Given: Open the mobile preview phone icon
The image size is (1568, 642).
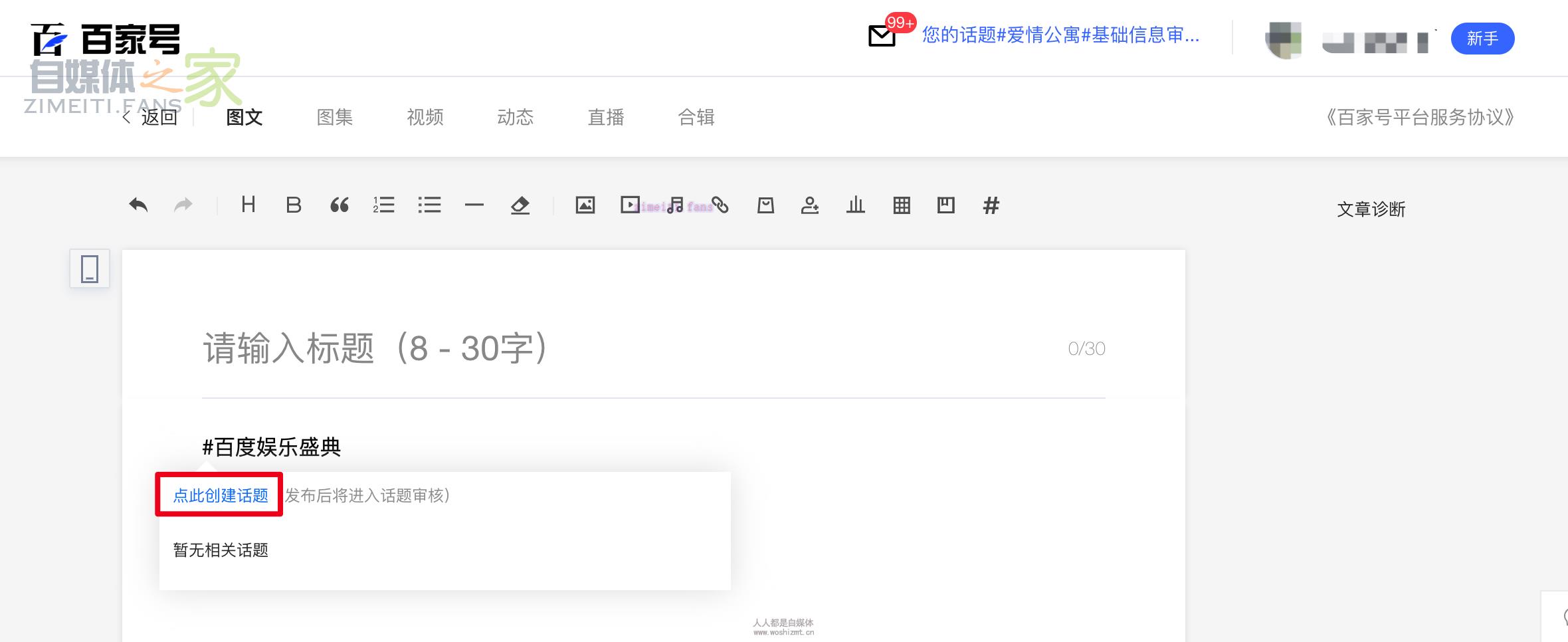Looking at the screenshot, I should point(90,269).
